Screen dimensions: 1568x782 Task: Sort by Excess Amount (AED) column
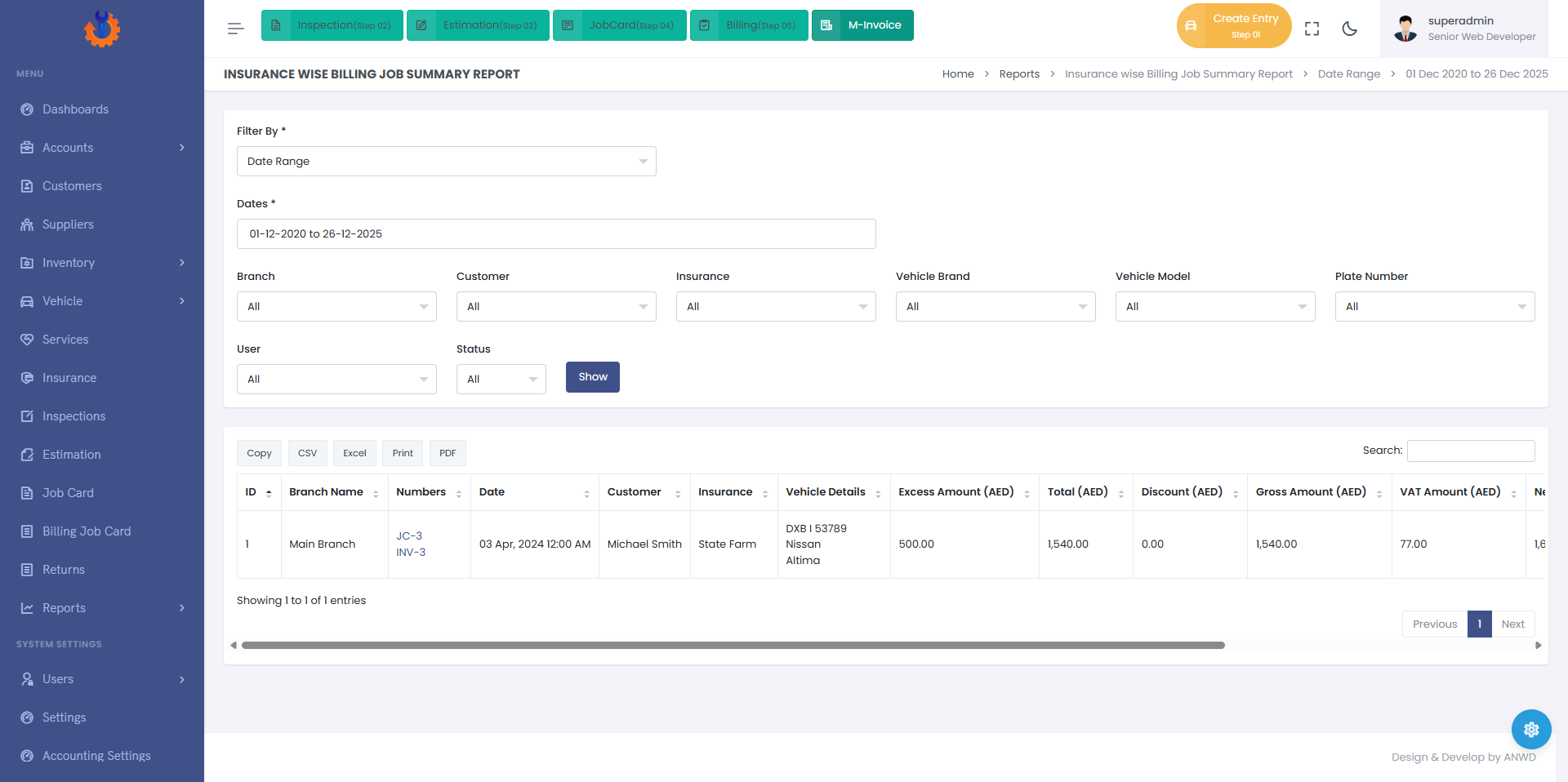coord(964,492)
